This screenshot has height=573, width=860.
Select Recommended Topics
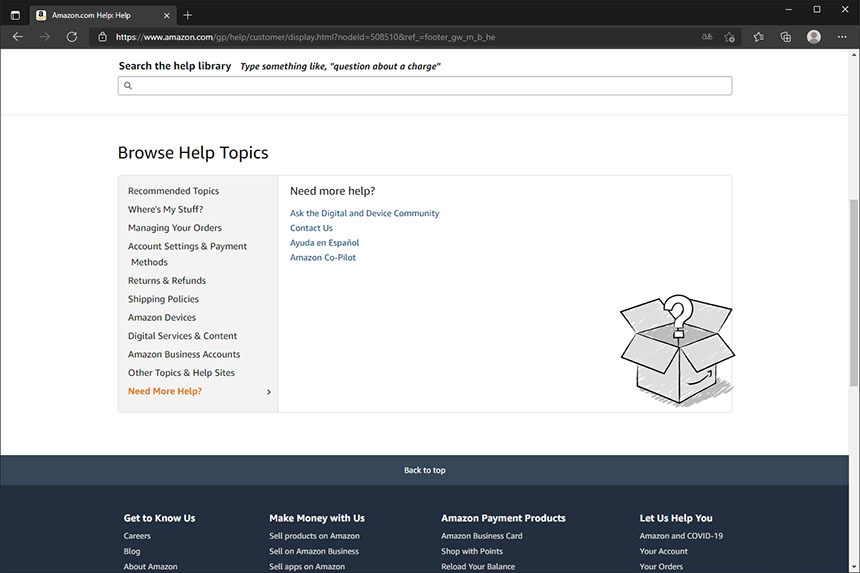coord(173,191)
